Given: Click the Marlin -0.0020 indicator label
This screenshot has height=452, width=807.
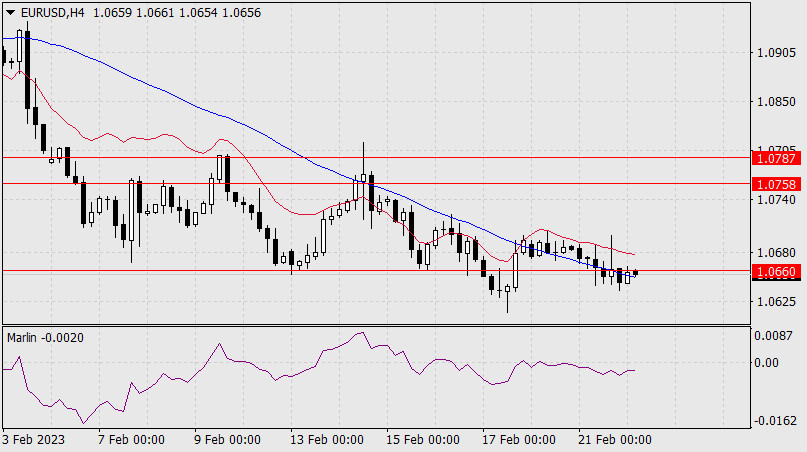Looking at the screenshot, I should tap(46, 338).
